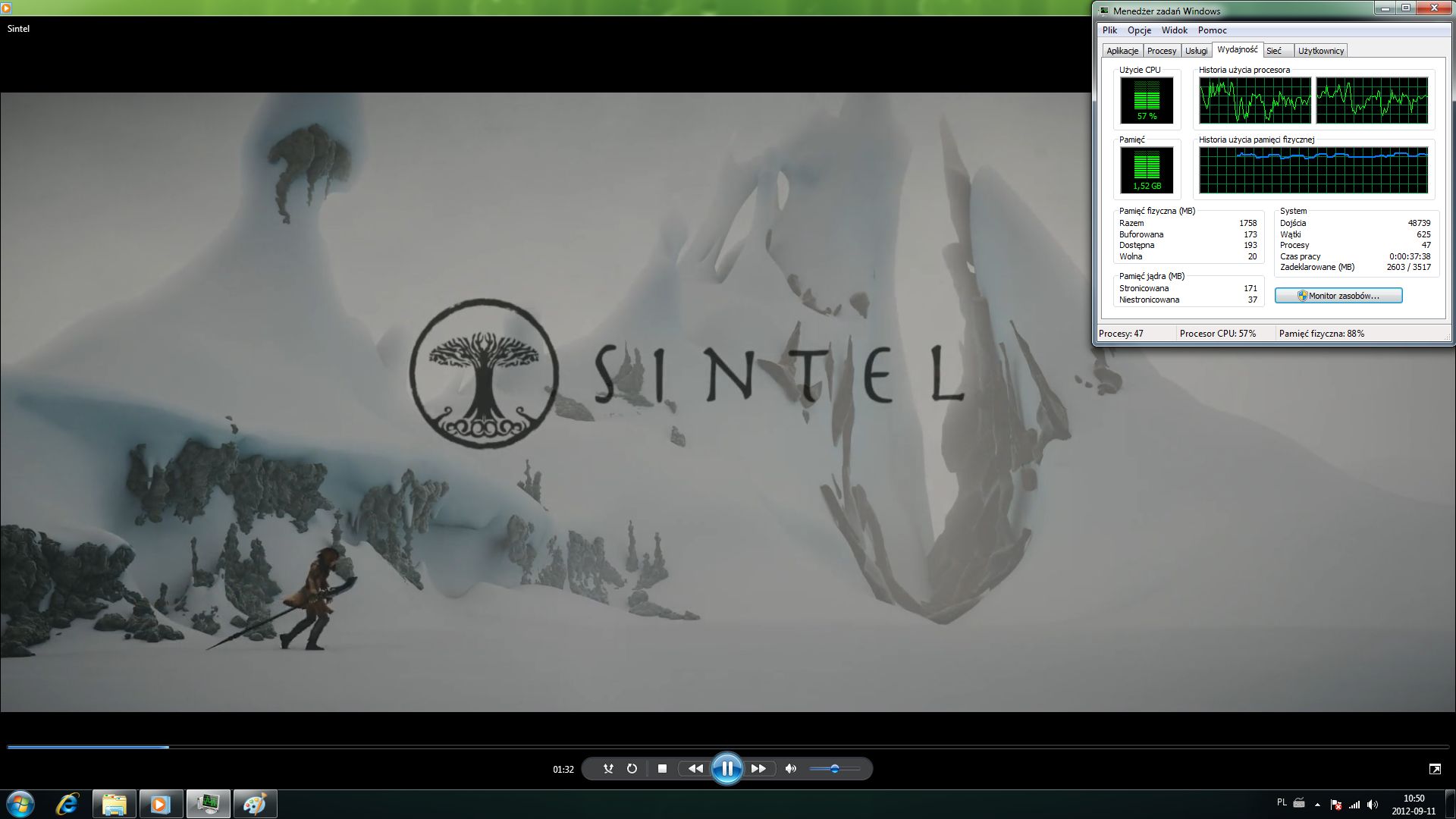
Task: Open the Action Center flag icon
Action: click(1336, 805)
